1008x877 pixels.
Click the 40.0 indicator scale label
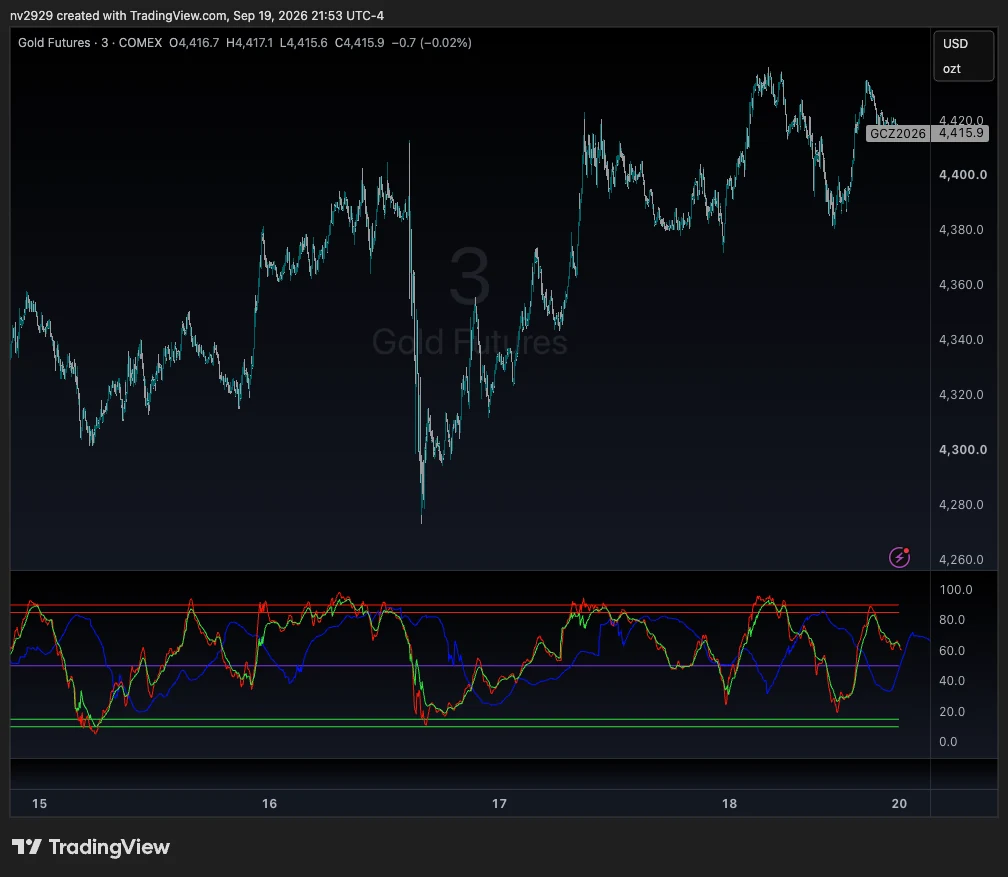(x=952, y=680)
